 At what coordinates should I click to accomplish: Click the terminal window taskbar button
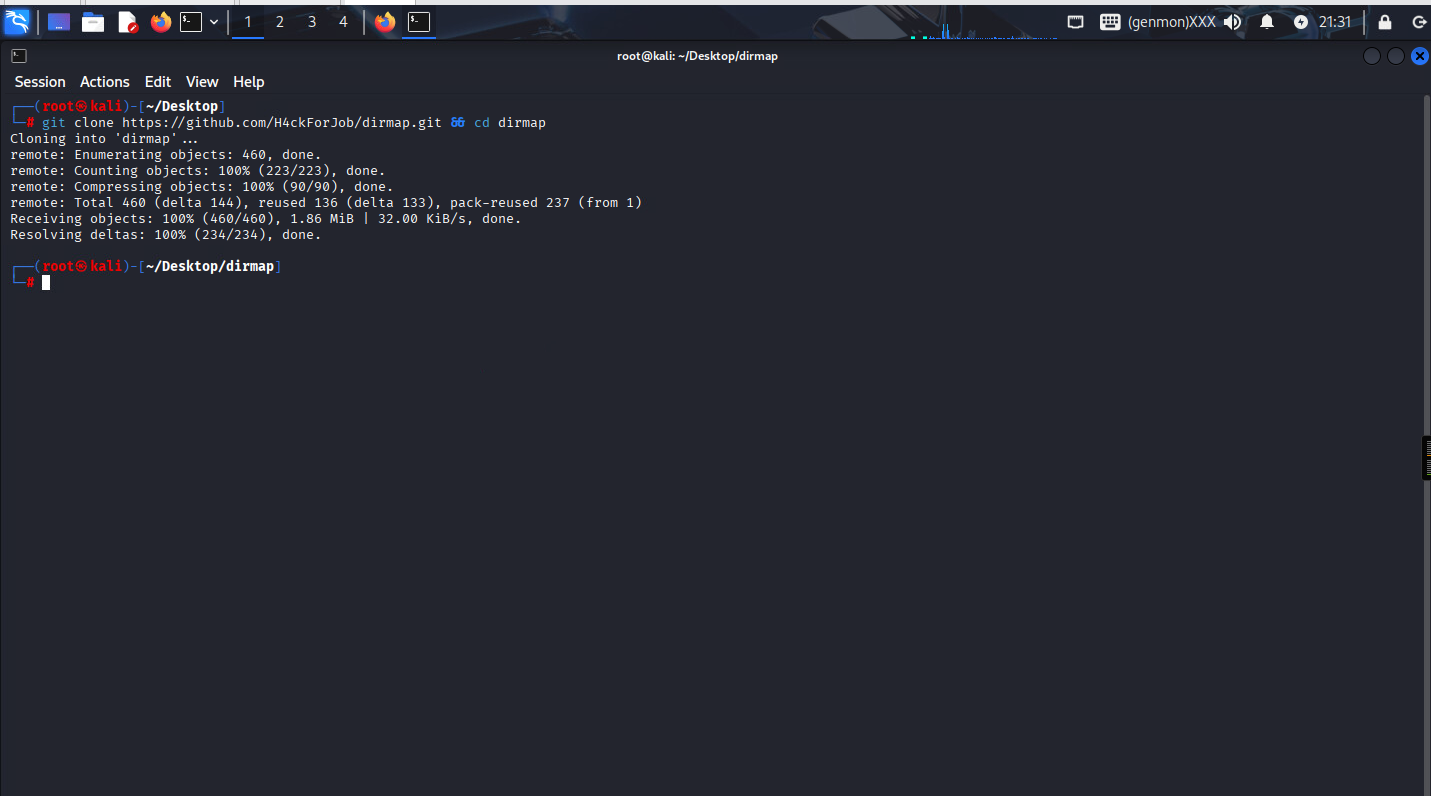419,22
